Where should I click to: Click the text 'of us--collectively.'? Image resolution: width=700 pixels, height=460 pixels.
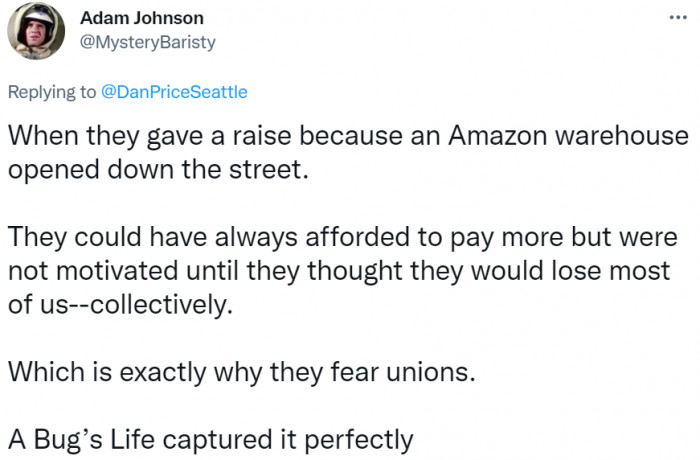[121, 305]
